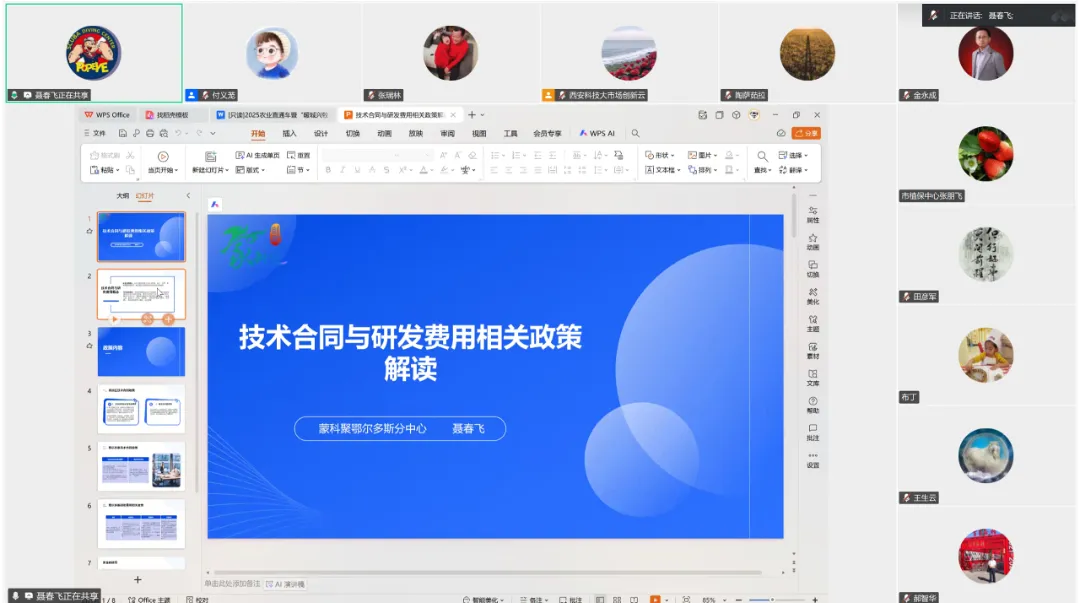Toggle bold formatting
Screen dimensions: 1080x603
(328, 170)
